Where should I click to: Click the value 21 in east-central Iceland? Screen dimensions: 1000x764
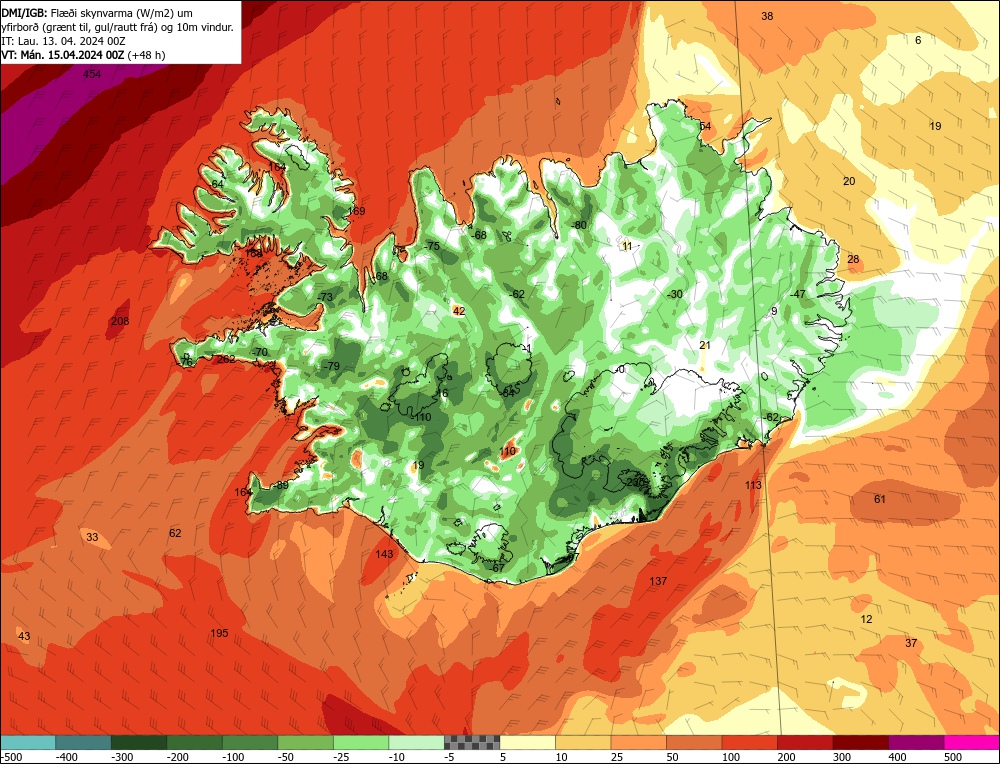(x=705, y=345)
